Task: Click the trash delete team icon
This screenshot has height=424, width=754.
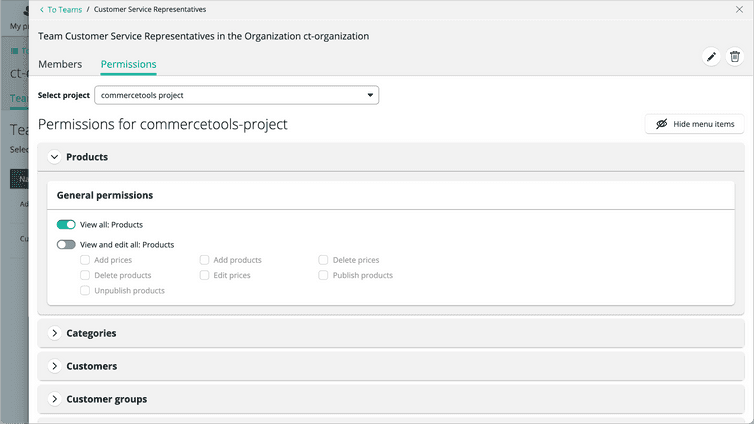Action: pos(735,57)
